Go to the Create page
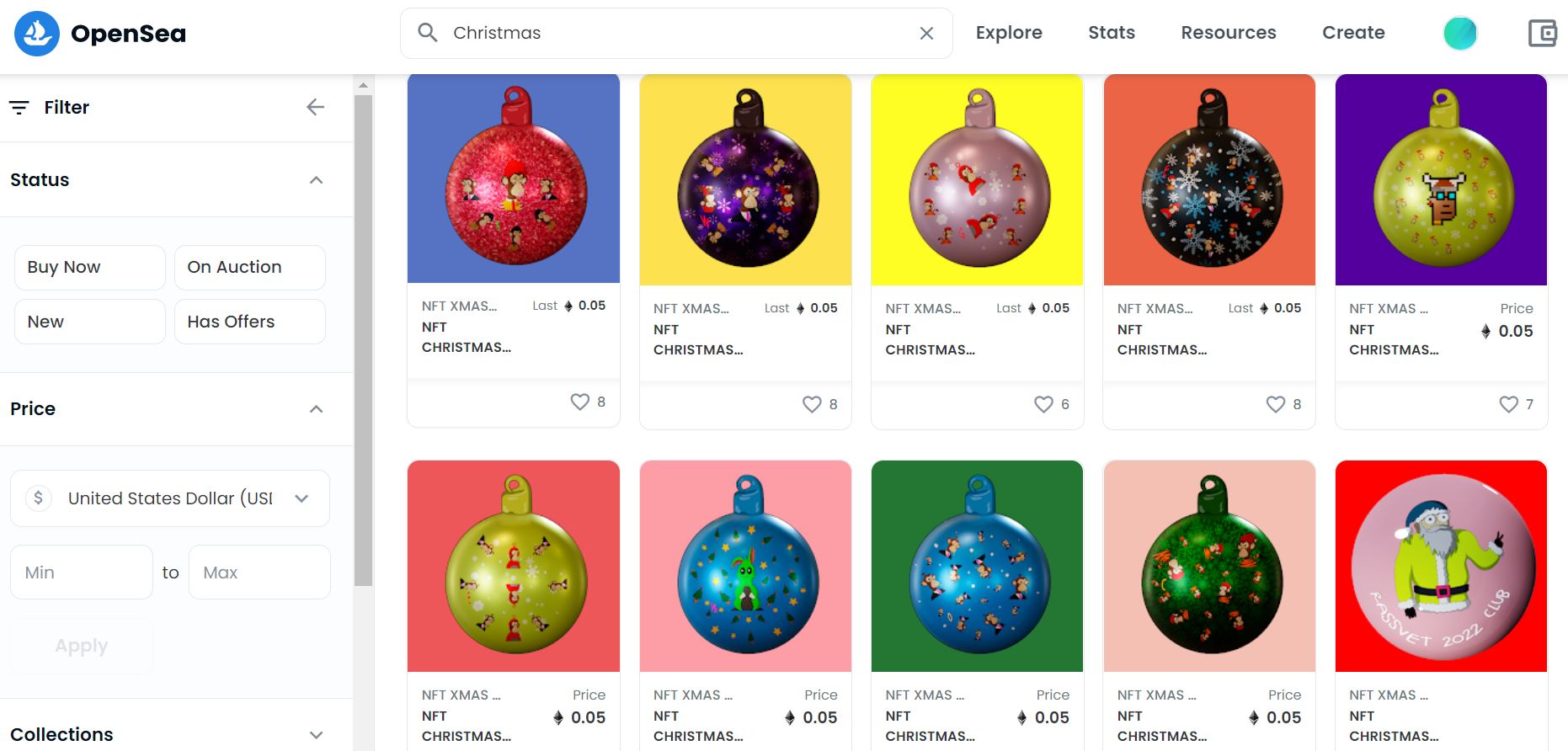1568x751 pixels. coord(1353,33)
